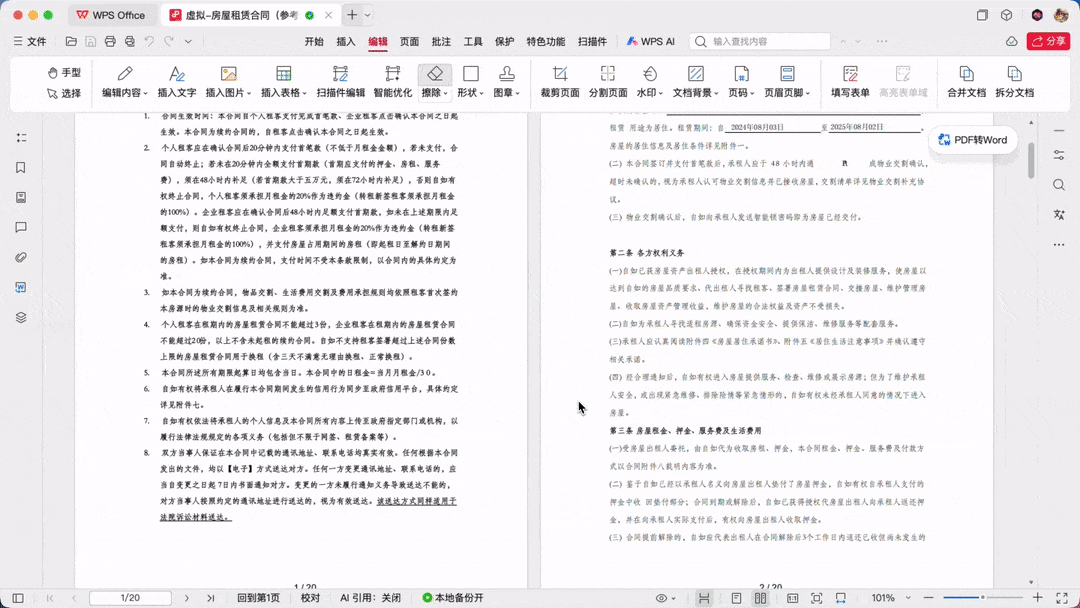The width and height of the screenshot is (1080, 608).
Task: Toggle continuous scroll view mode
Action: click(x=704, y=598)
